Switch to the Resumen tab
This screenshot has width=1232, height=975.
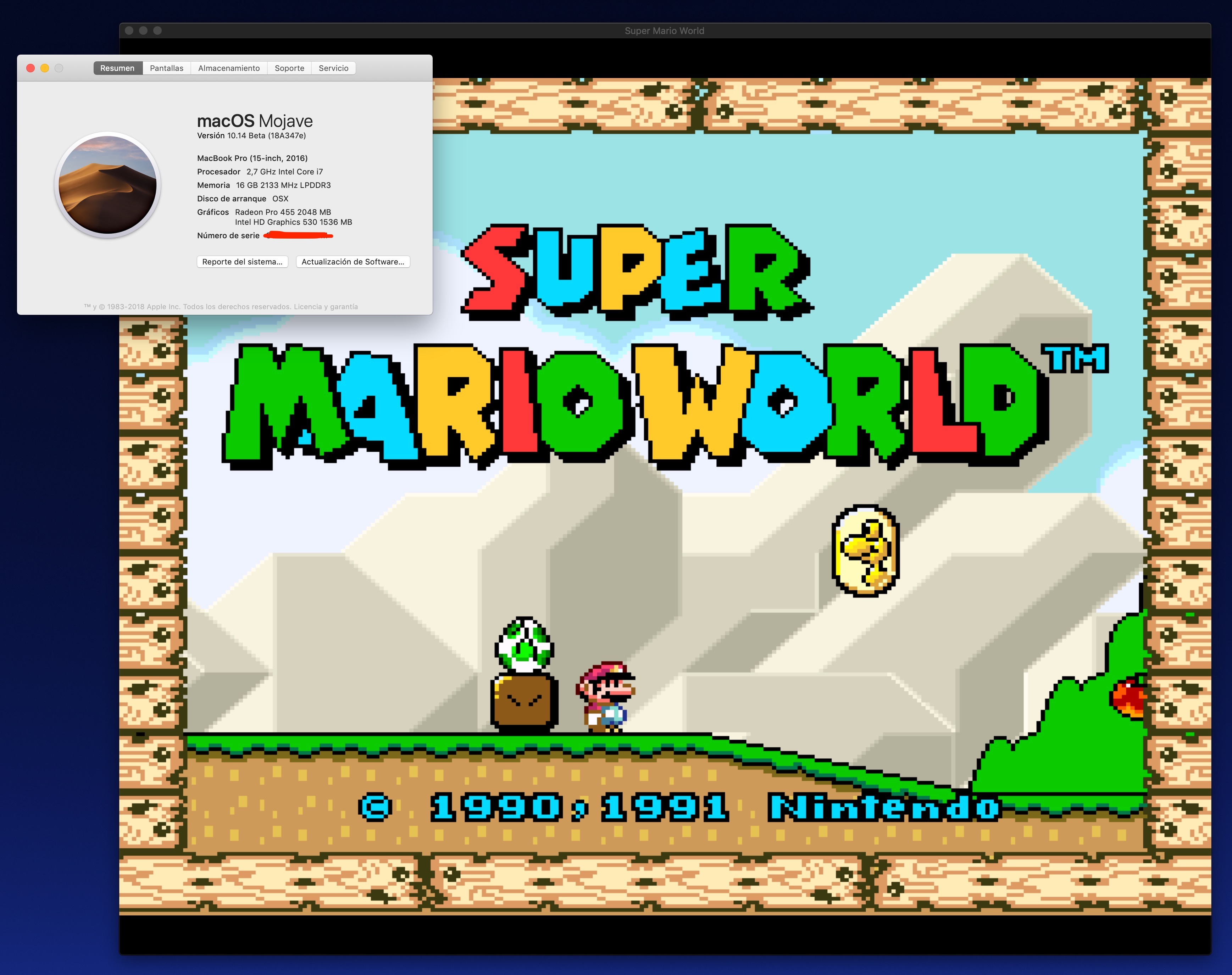click(x=118, y=68)
